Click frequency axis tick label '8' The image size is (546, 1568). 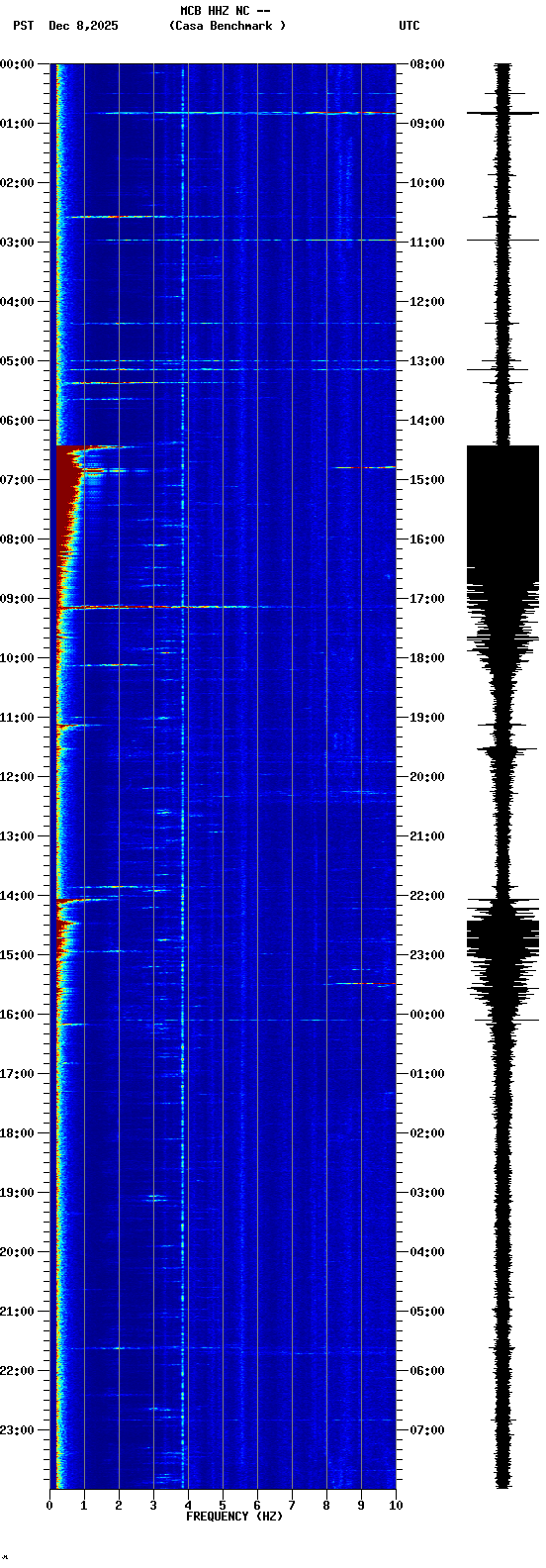click(x=326, y=1506)
